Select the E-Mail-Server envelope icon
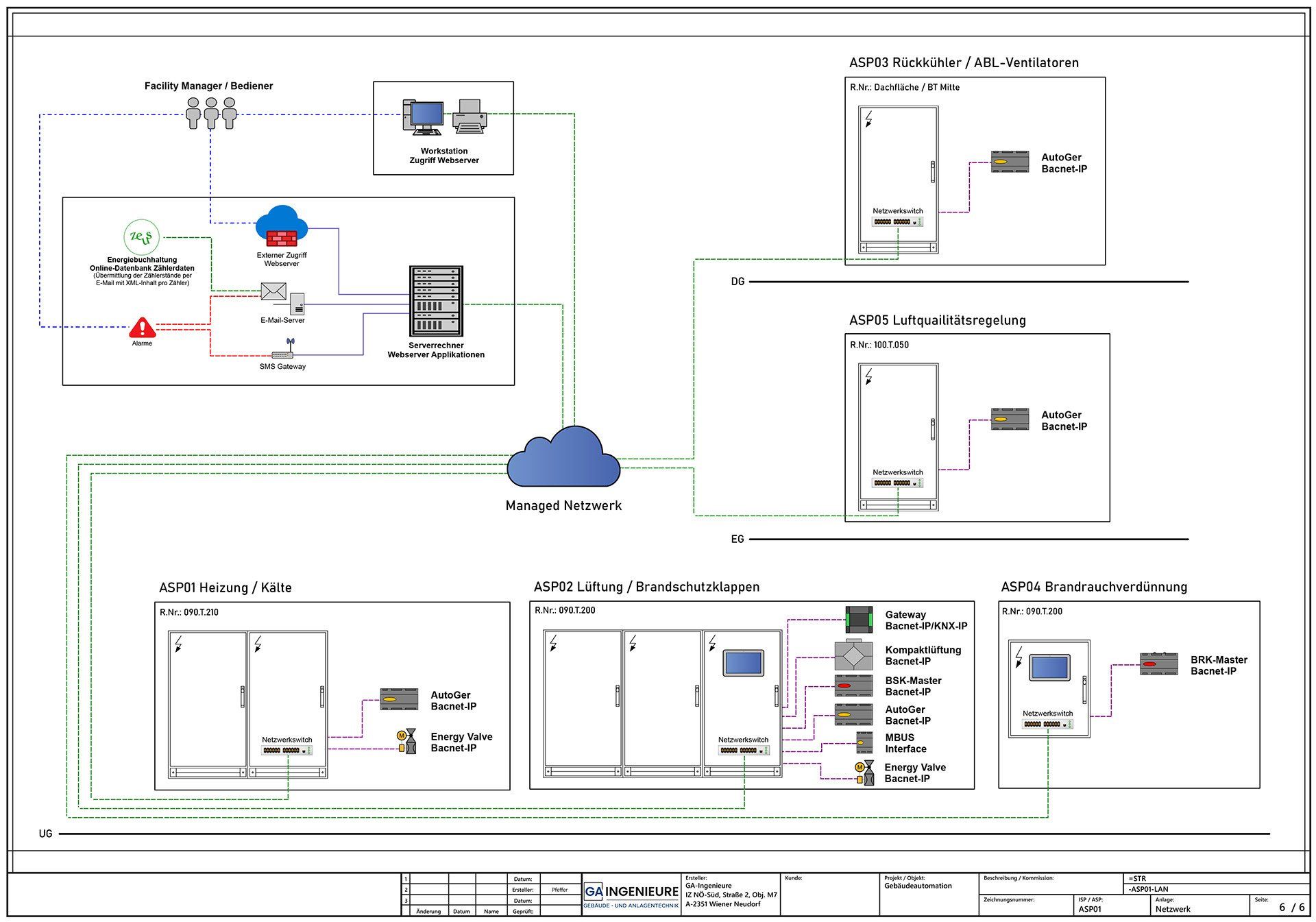The height and width of the screenshot is (922, 1316). point(273,291)
